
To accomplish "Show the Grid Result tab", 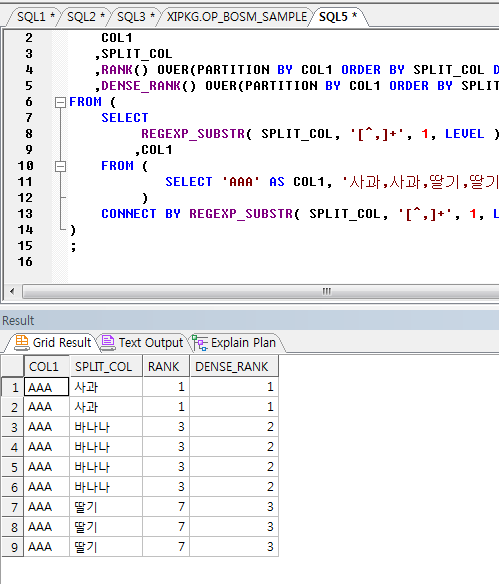I will 54,342.
